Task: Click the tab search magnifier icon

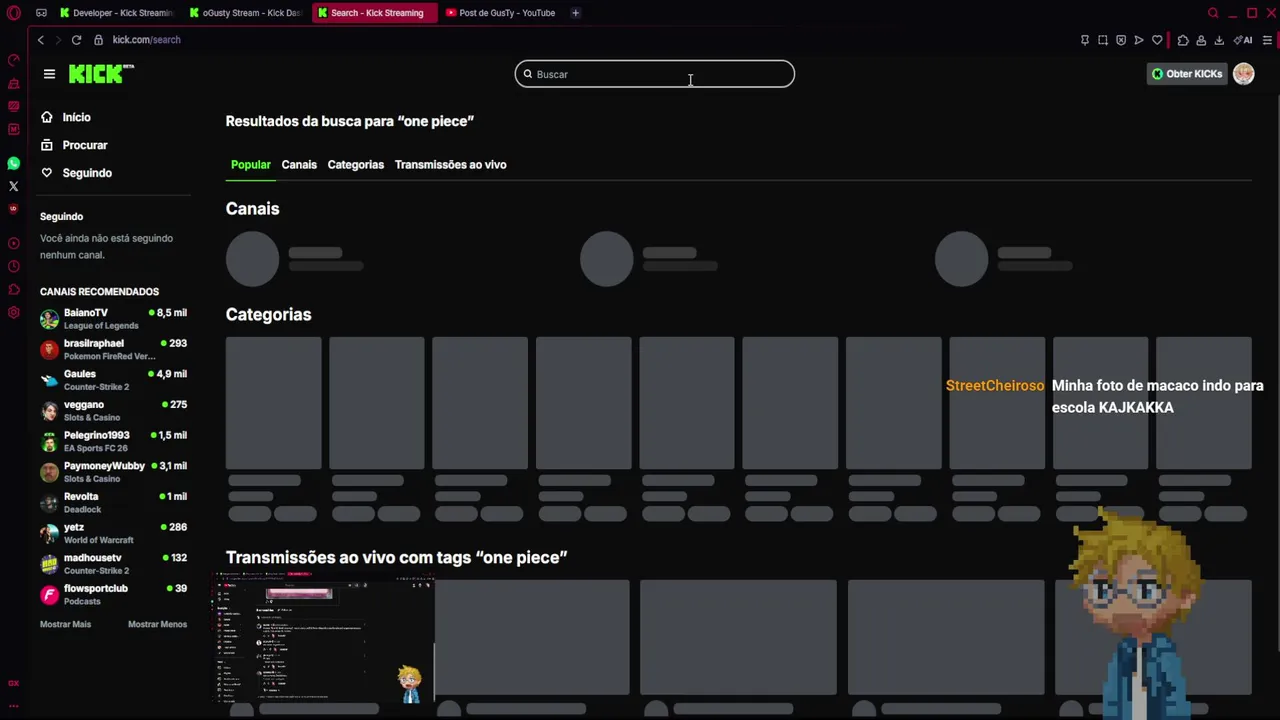Action: (1213, 13)
